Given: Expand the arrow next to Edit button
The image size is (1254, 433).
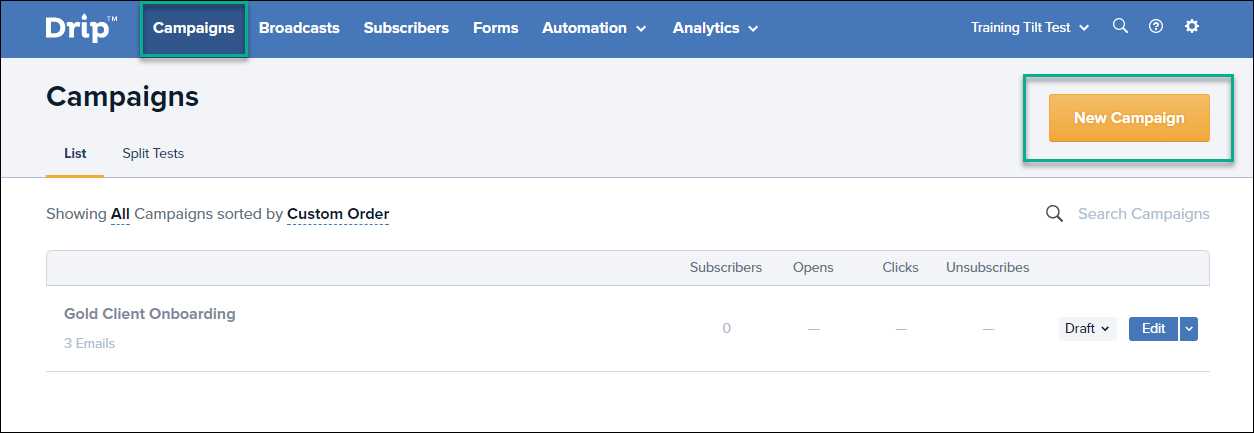Looking at the screenshot, I should click(x=1188, y=328).
